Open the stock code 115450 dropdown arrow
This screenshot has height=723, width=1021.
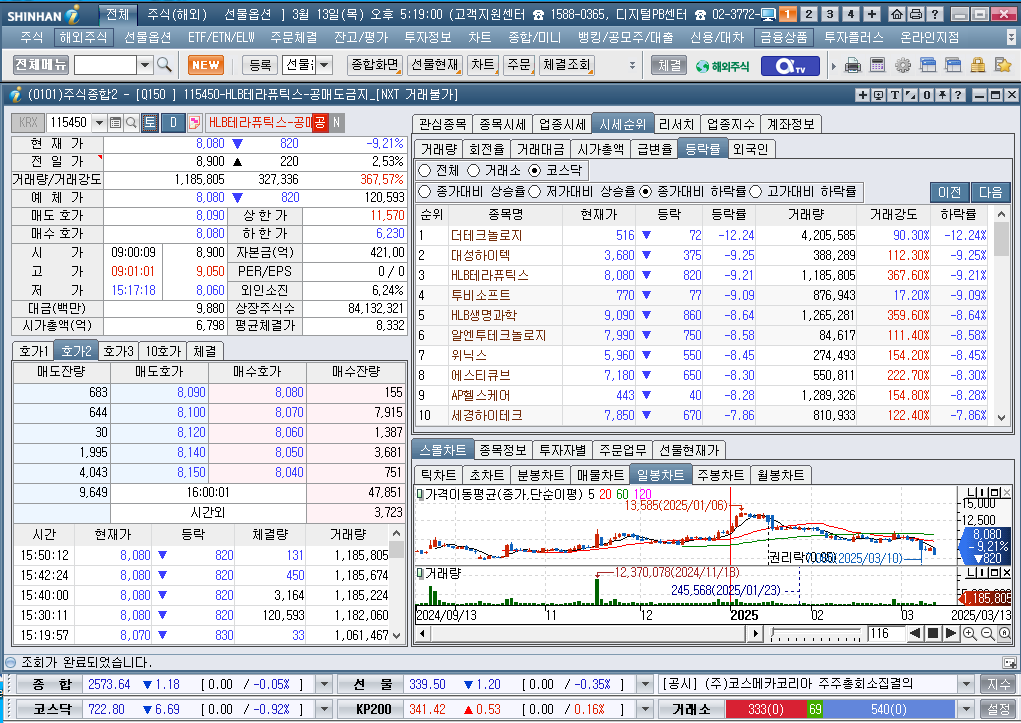[100, 122]
